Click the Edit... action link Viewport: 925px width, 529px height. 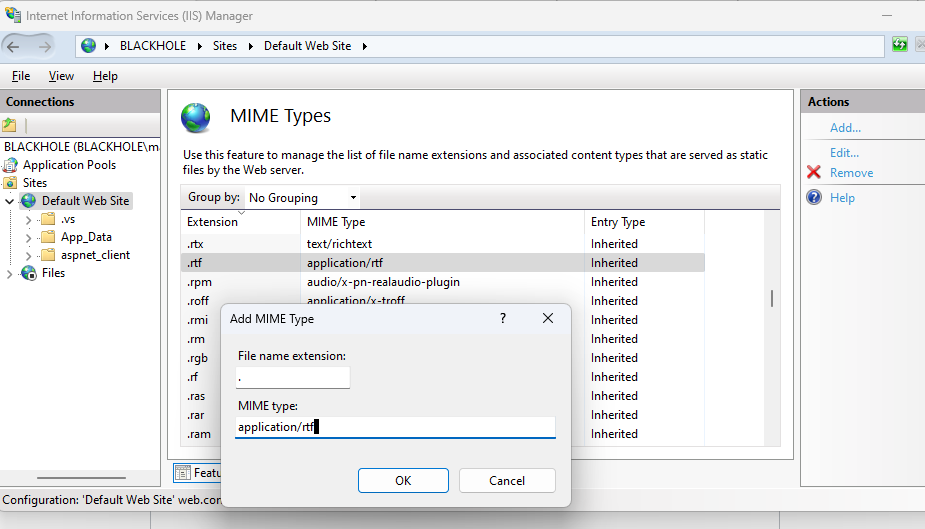coord(844,153)
